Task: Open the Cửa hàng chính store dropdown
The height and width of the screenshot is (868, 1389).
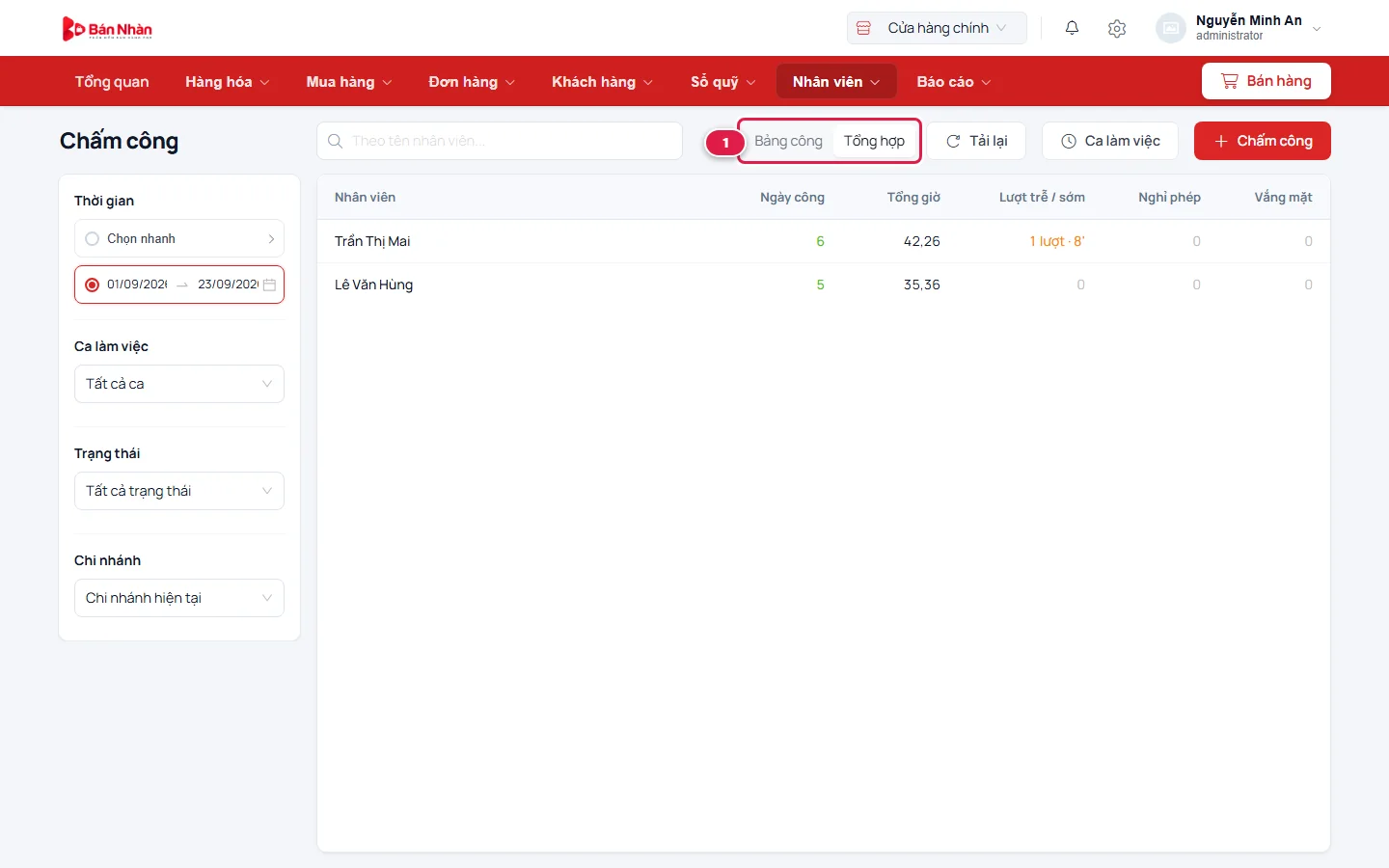Action: (x=937, y=28)
